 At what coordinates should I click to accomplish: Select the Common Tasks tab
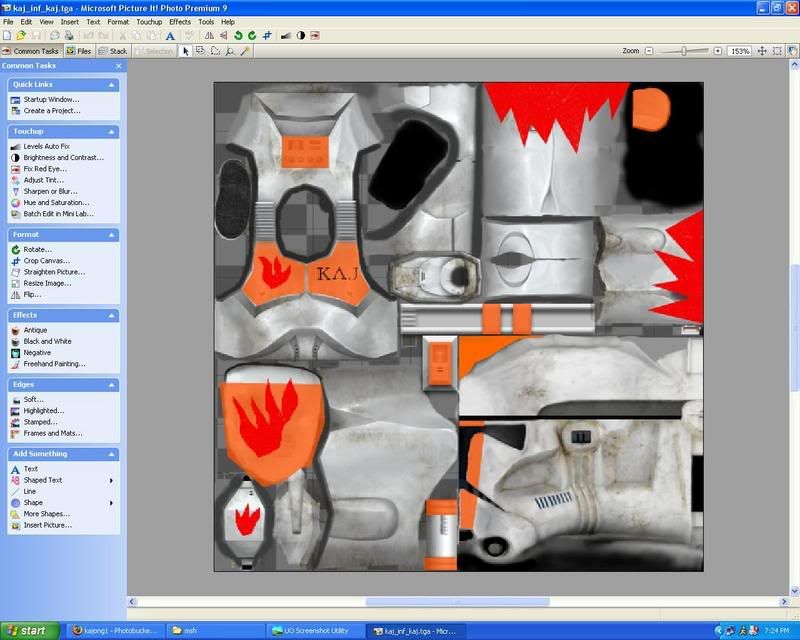coord(31,51)
